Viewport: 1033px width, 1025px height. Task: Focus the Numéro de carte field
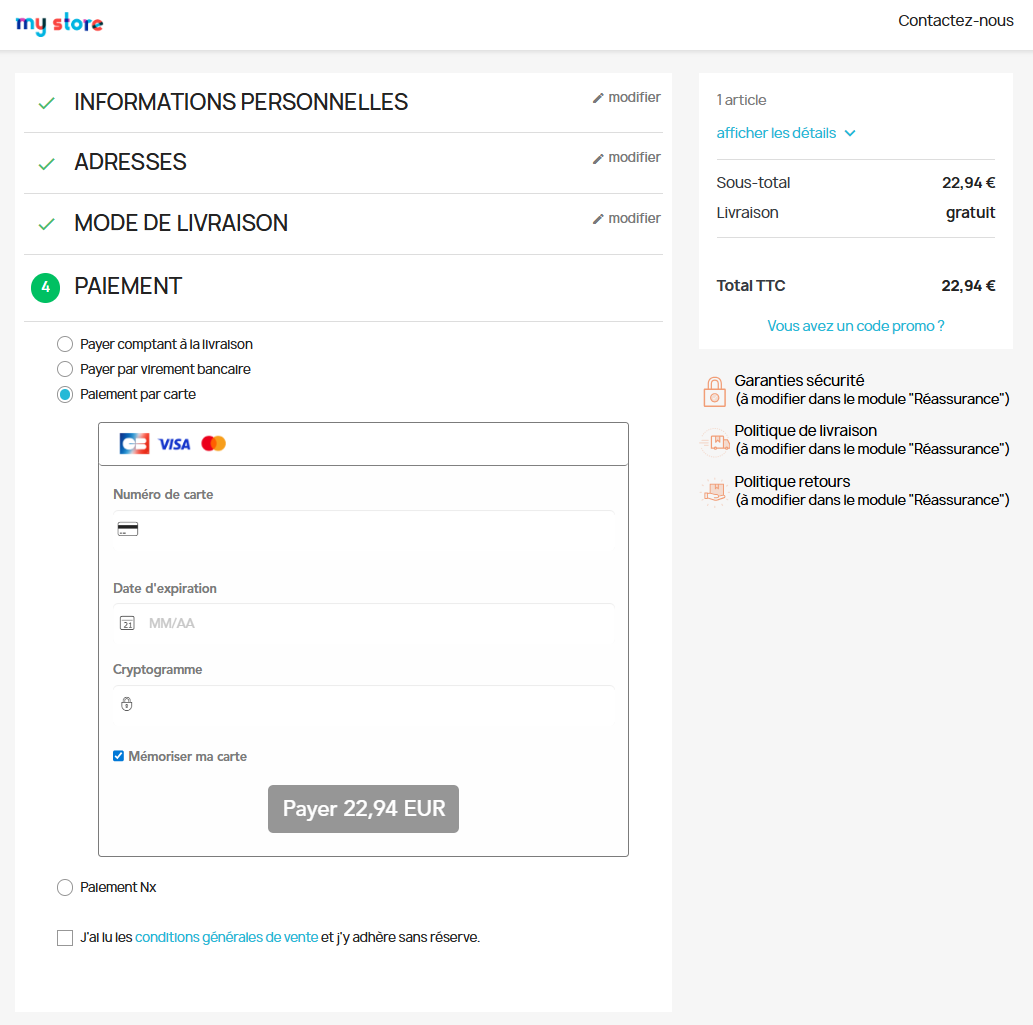370,529
